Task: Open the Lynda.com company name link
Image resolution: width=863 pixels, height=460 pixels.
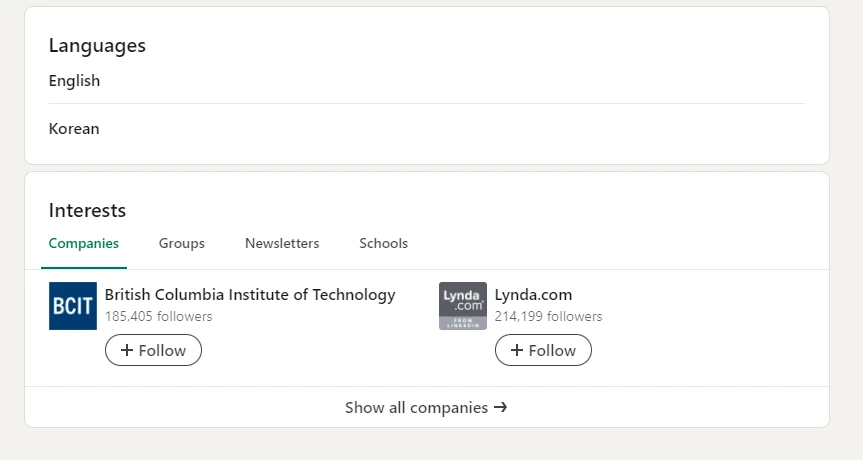Action: pos(533,295)
